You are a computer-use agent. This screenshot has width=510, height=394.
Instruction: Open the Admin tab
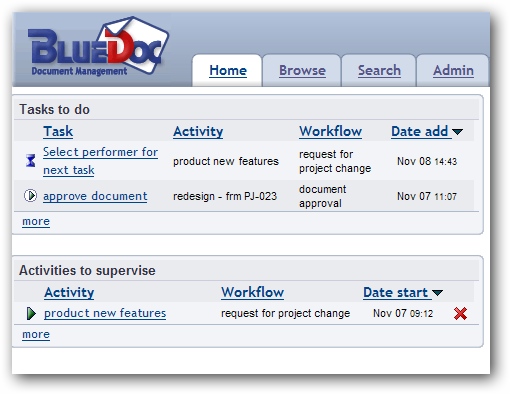(x=453, y=70)
